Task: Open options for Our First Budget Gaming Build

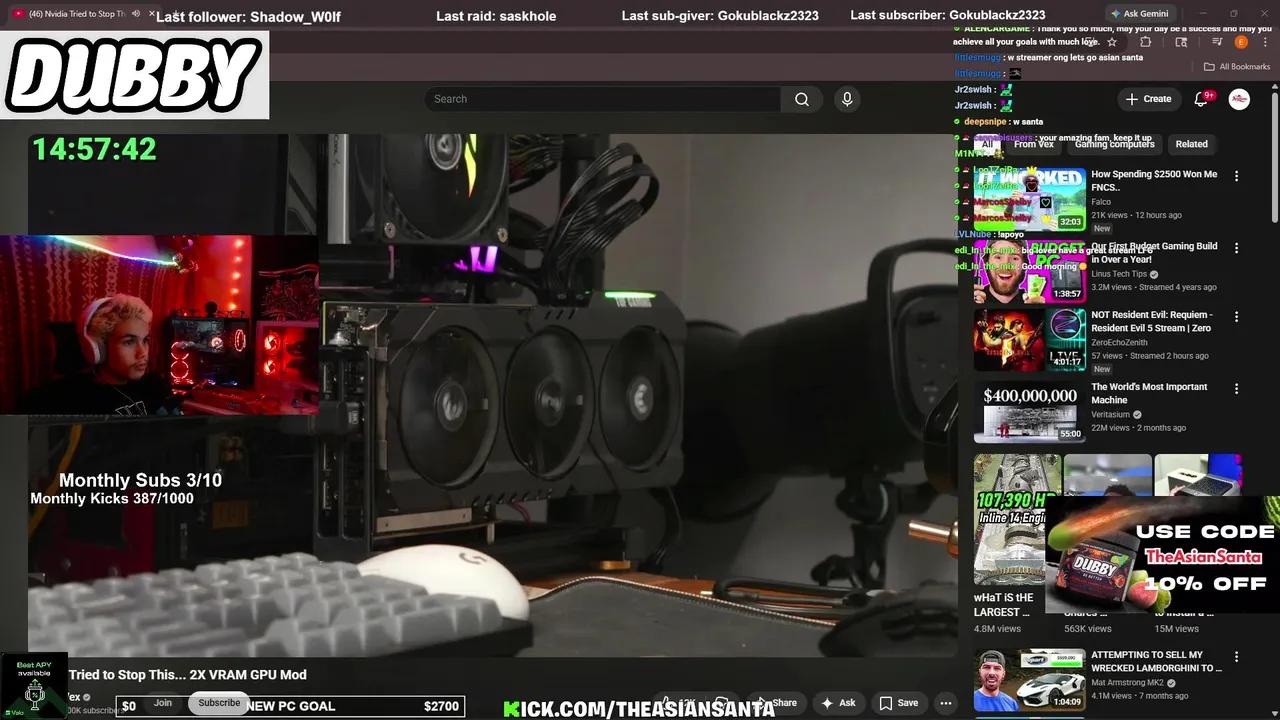Action: [x=1236, y=248]
